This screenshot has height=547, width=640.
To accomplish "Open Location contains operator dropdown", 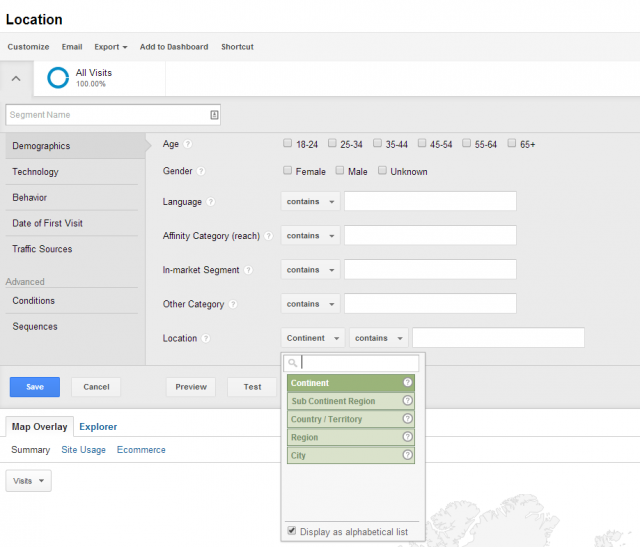I will (x=379, y=338).
